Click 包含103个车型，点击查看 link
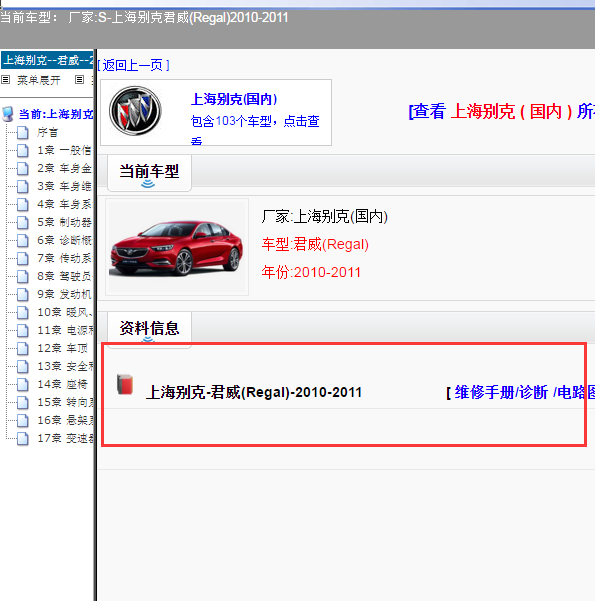 (255, 128)
